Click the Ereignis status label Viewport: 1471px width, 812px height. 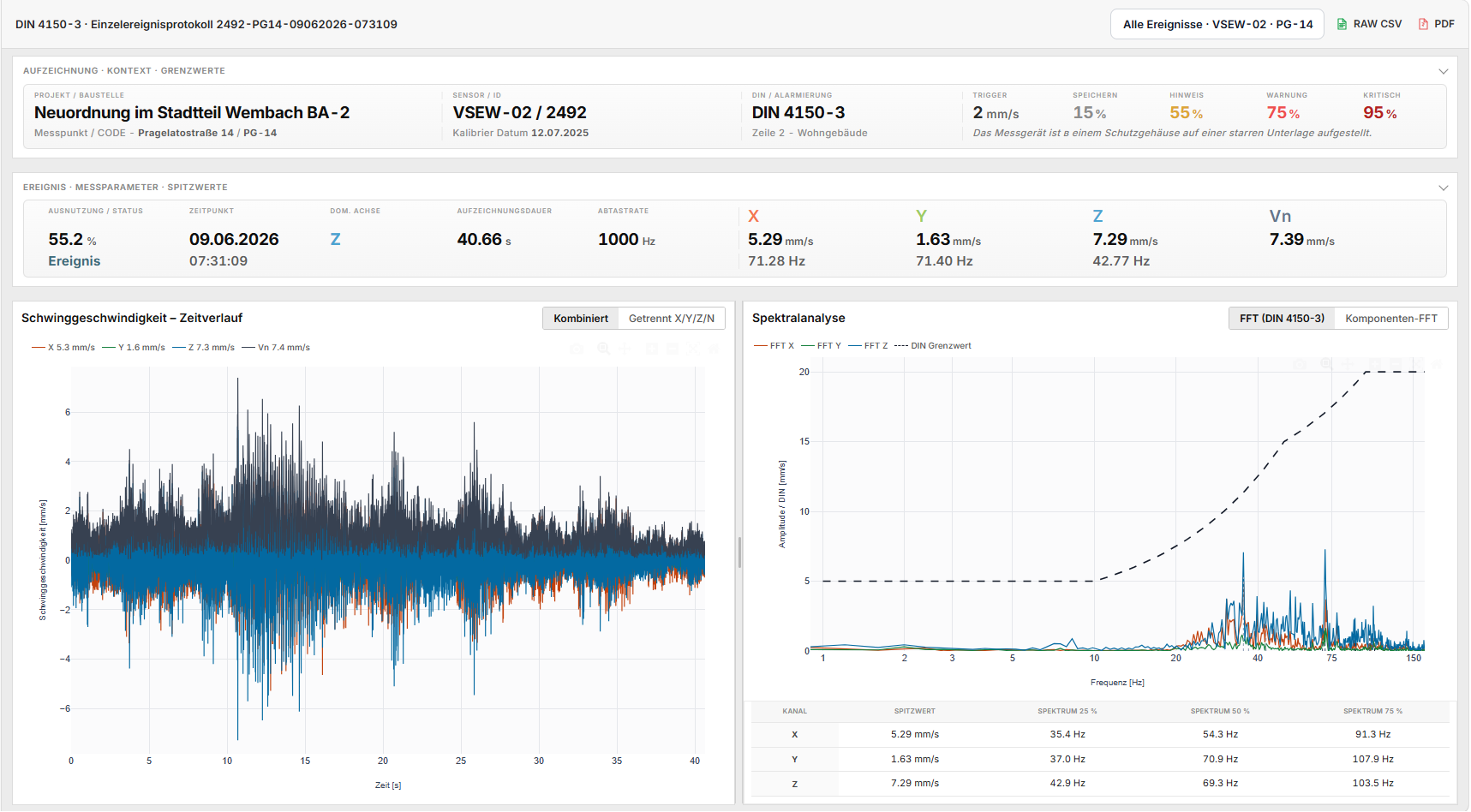75,261
